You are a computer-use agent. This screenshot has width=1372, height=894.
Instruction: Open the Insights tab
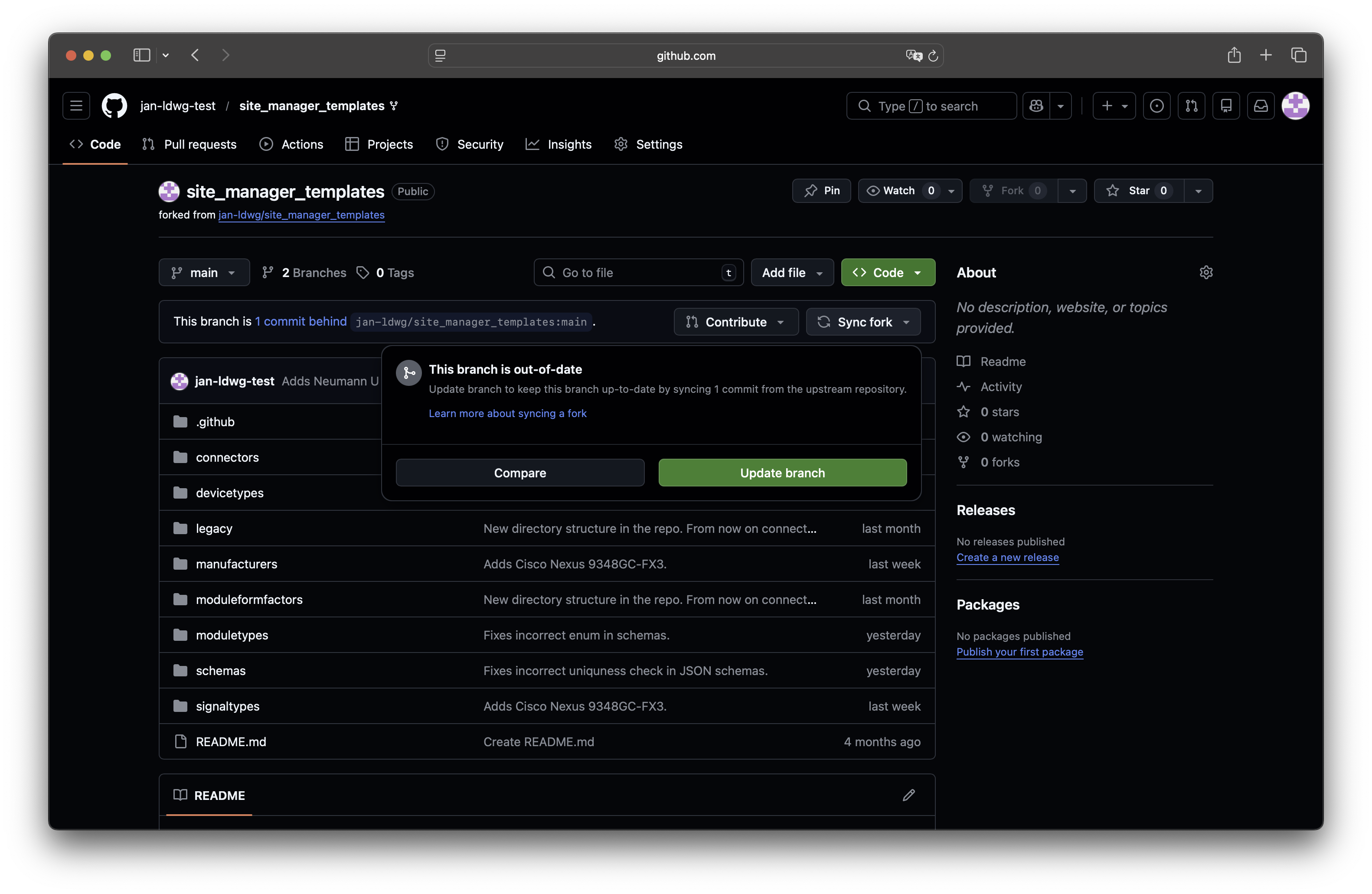point(559,144)
